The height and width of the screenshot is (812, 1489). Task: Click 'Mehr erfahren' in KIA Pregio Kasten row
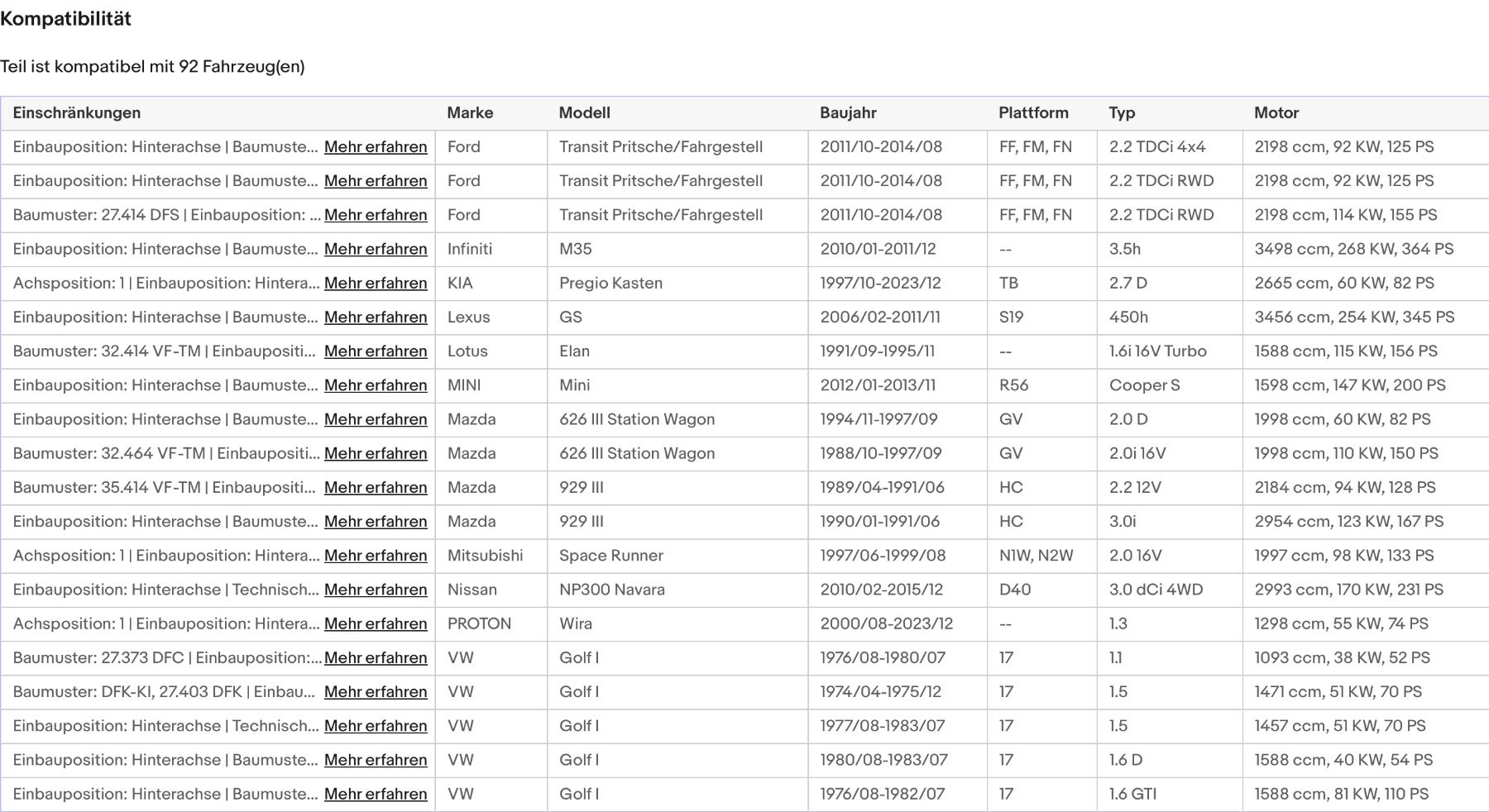pyautogui.click(x=376, y=283)
